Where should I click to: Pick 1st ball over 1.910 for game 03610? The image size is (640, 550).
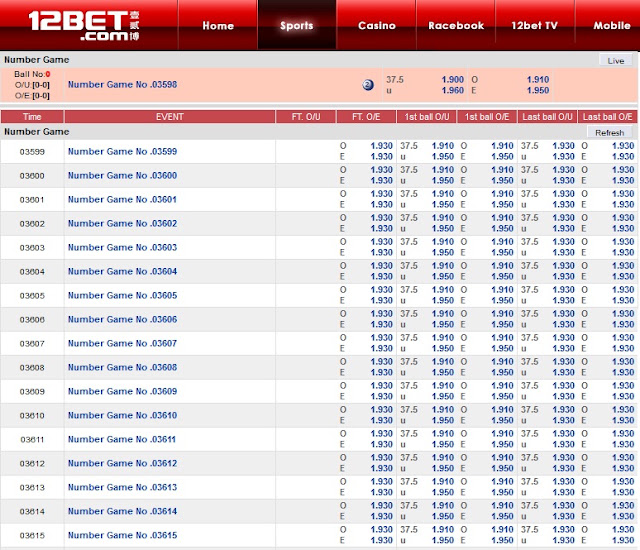tap(443, 410)
